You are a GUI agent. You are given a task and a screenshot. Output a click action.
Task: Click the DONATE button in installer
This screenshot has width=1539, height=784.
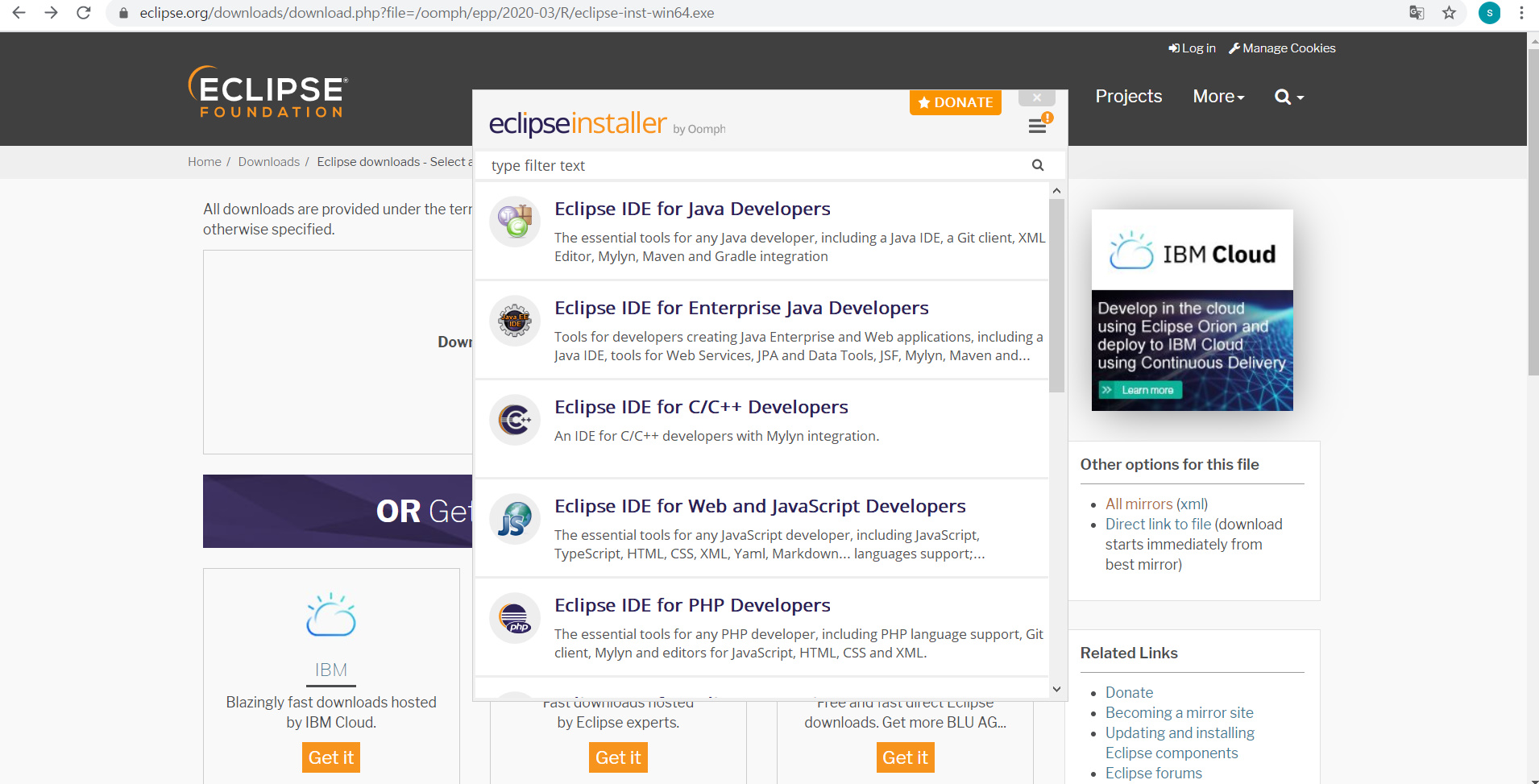point(956,102)
